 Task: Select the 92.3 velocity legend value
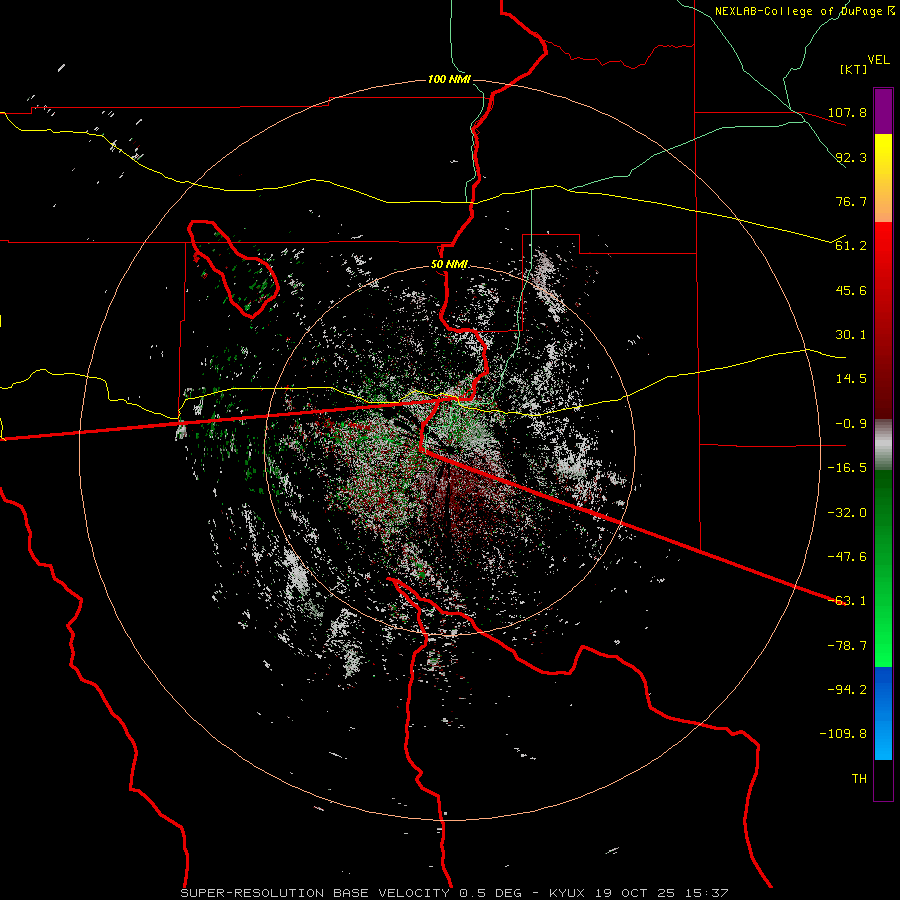851,157
